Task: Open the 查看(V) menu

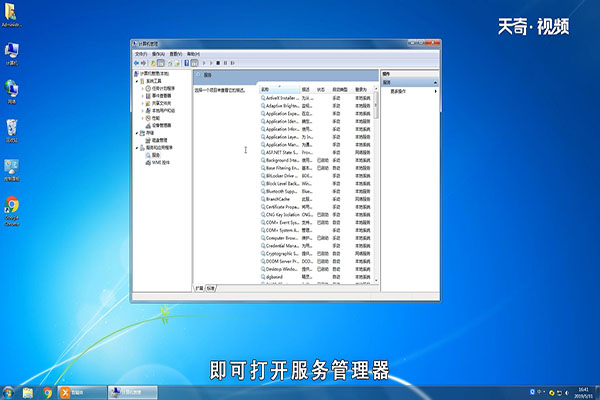Action: point(176,54)
